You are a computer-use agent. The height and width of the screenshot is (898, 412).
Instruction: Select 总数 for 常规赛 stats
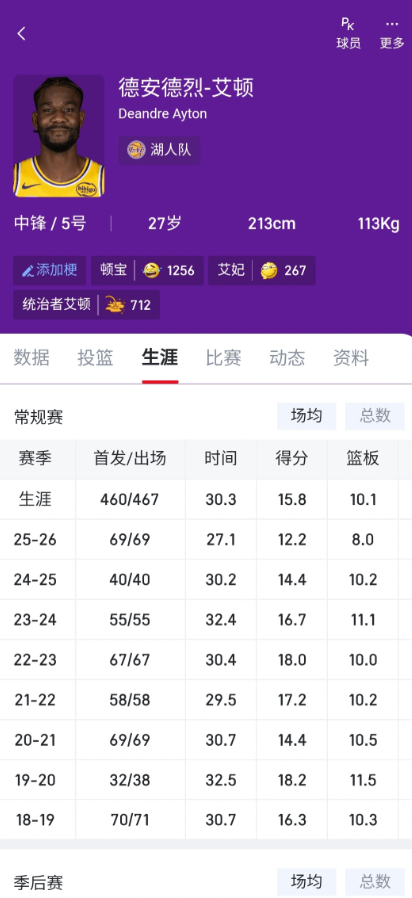tap(375, 416)
